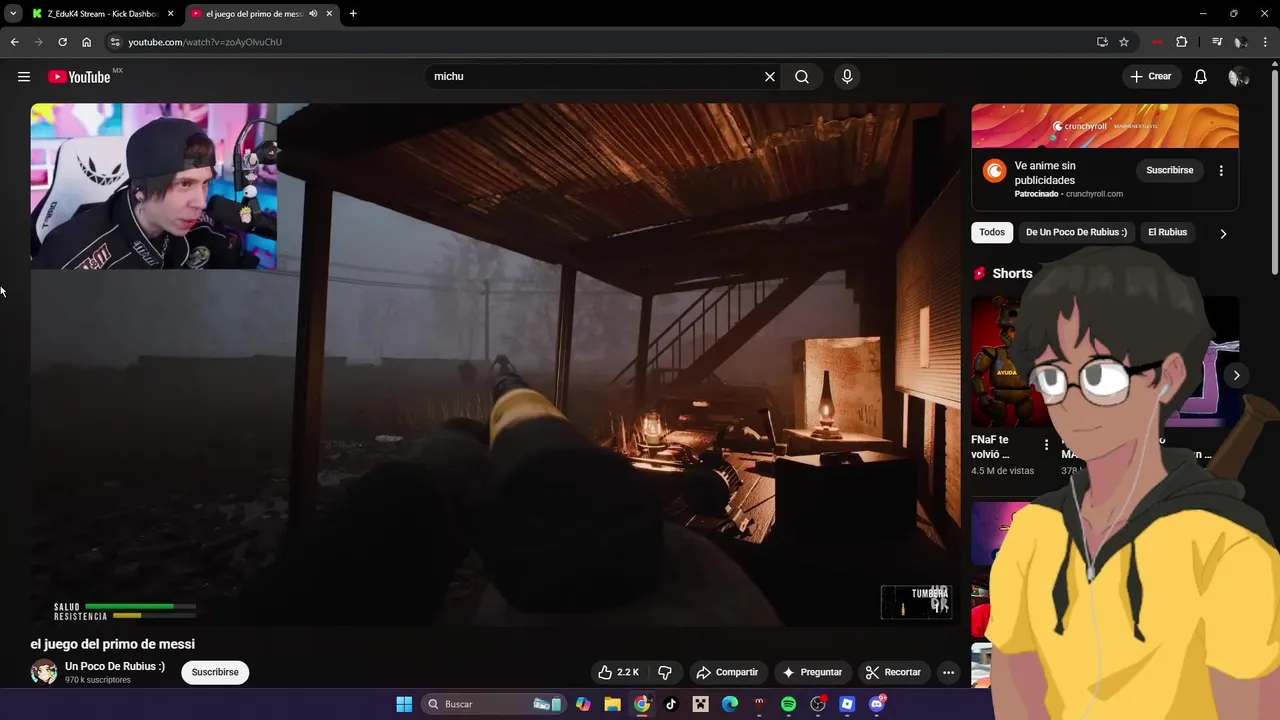Click the page vertical scrollbar
The image size is (1280, 720).
click(x=1274, y=170)
